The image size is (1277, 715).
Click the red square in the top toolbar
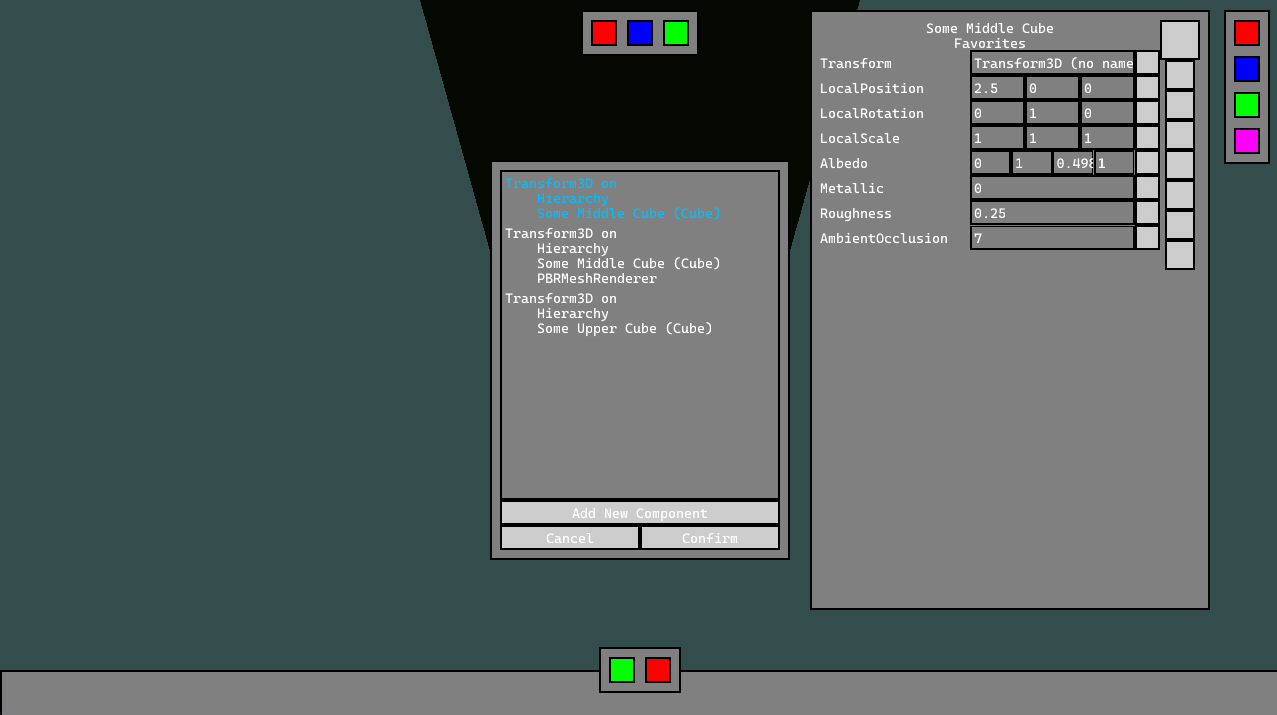(x=604, y=33)
